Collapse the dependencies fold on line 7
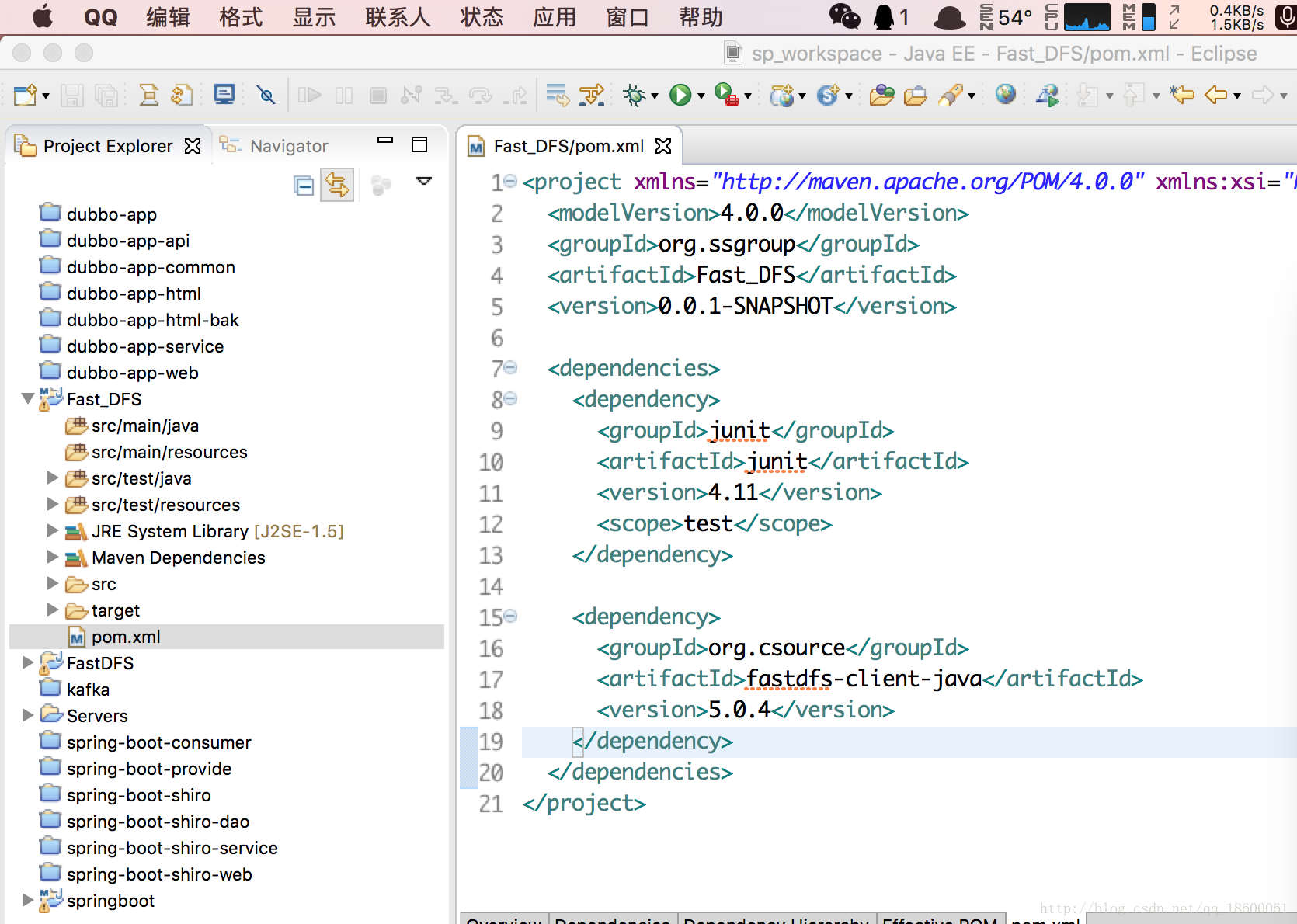1297x924 pixels. coord(510,368)
